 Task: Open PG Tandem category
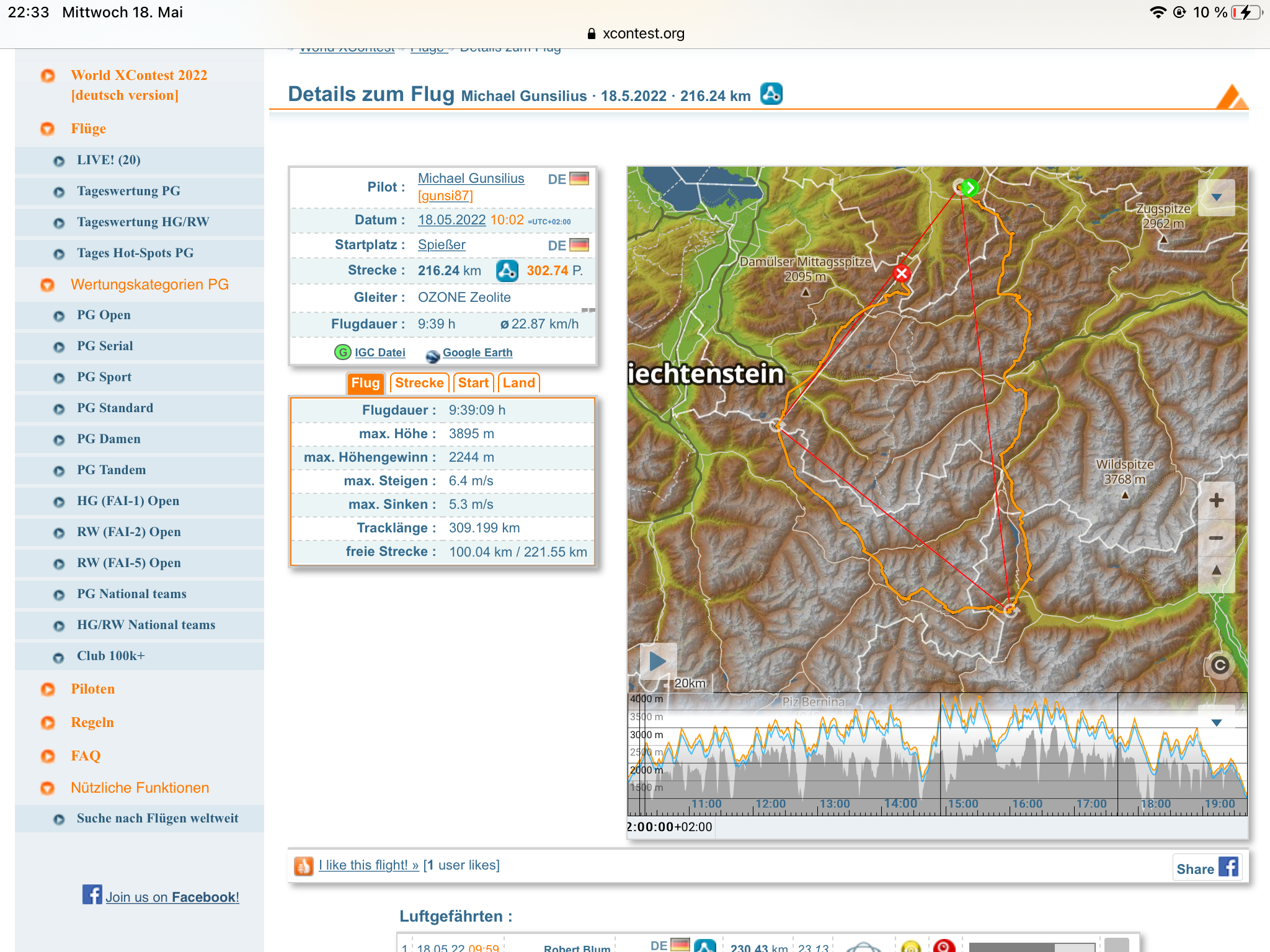[x=140, y=470]
